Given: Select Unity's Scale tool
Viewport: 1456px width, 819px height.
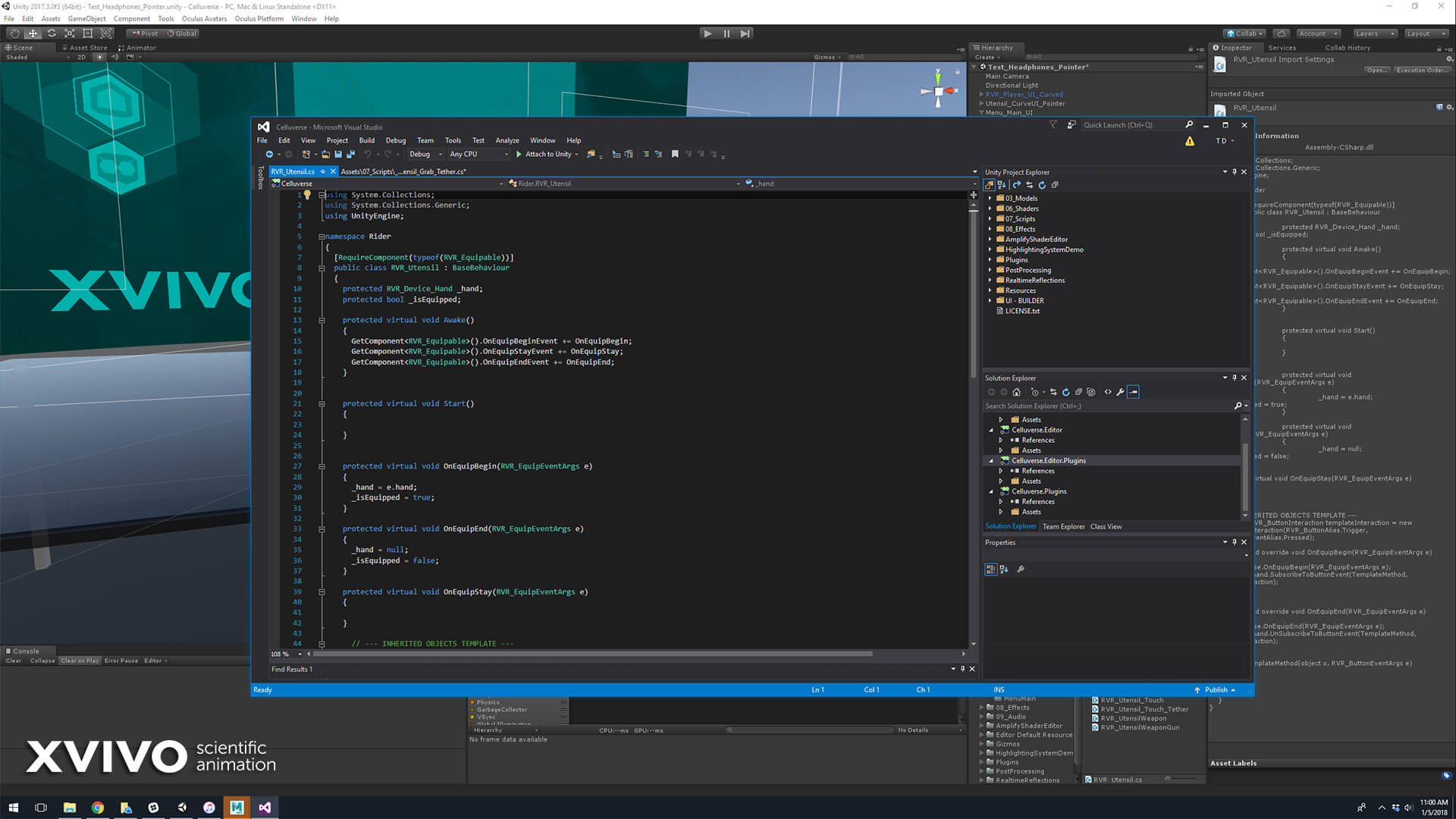Looking at the screenshot, I should point(70,33).
